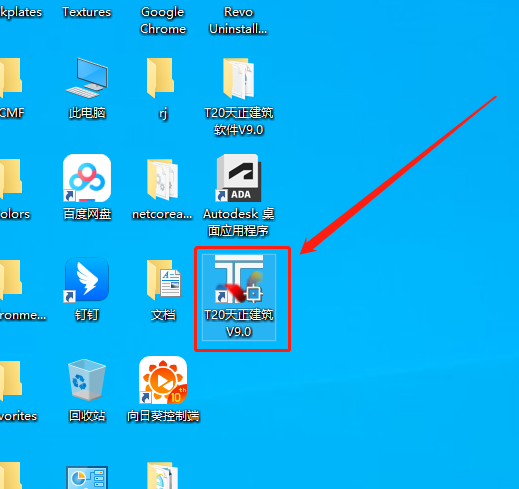This screenshot has height=489, width=519.
Task: Click the Google Chrome label
Action: point(163,20)
